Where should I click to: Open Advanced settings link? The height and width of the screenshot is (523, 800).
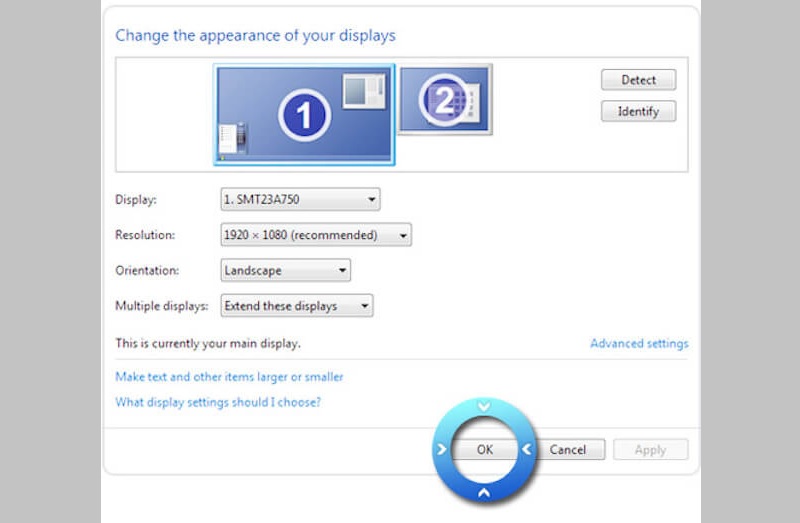click(x=639, y=343)
